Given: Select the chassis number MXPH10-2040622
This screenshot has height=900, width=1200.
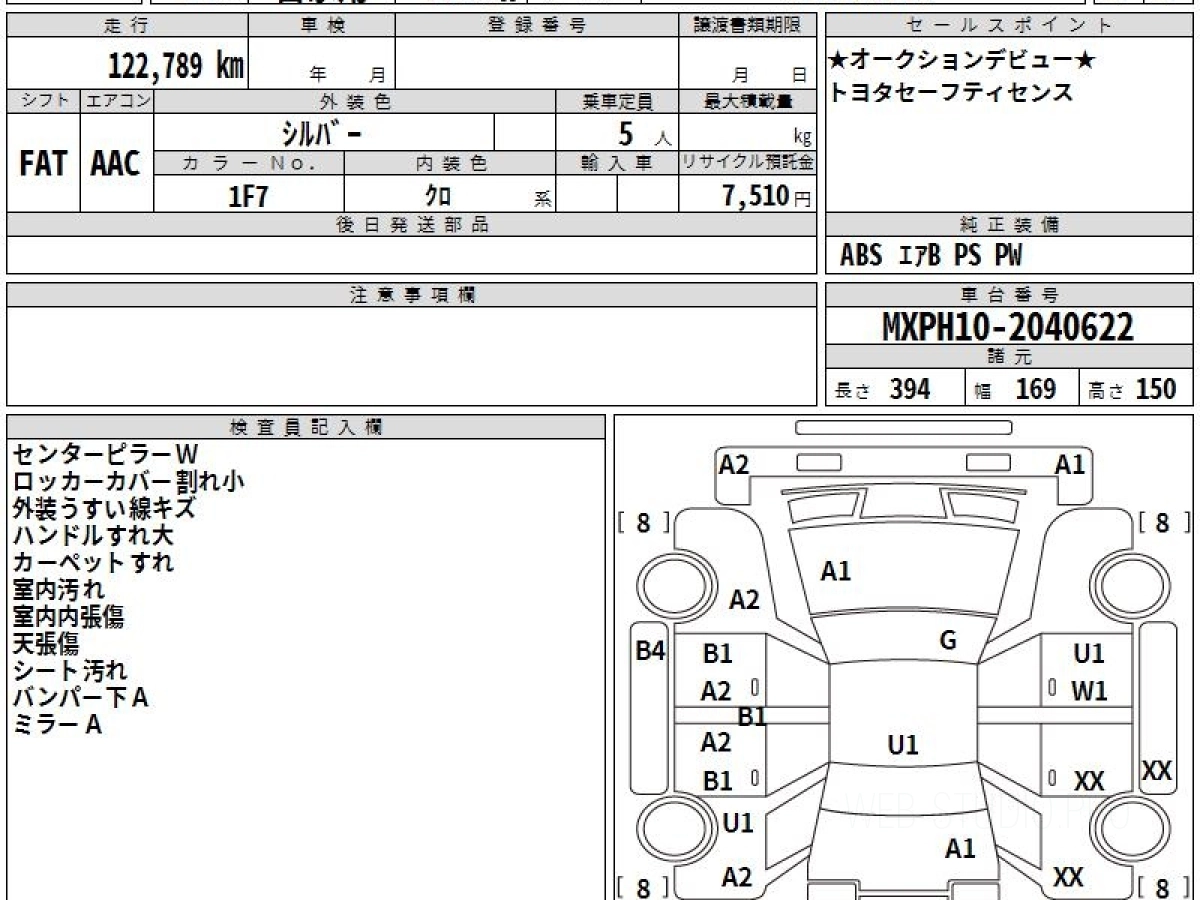Looking at the screenshot, I should (x=1008, y=326).
